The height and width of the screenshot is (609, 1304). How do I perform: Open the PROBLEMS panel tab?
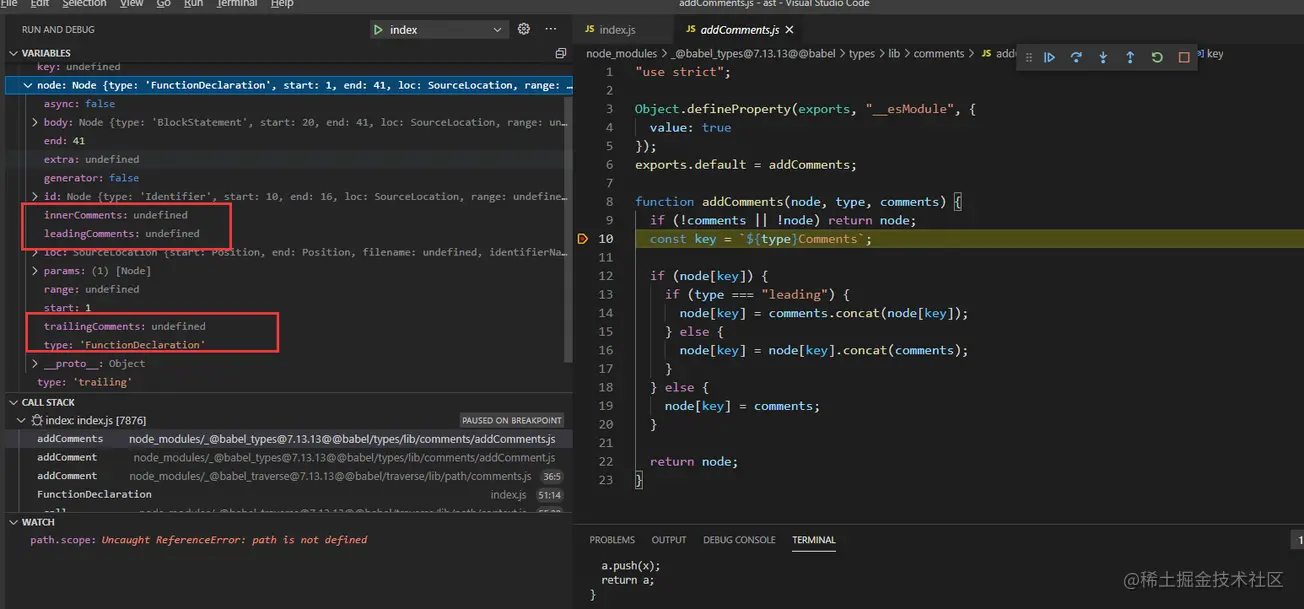point(612,540)
